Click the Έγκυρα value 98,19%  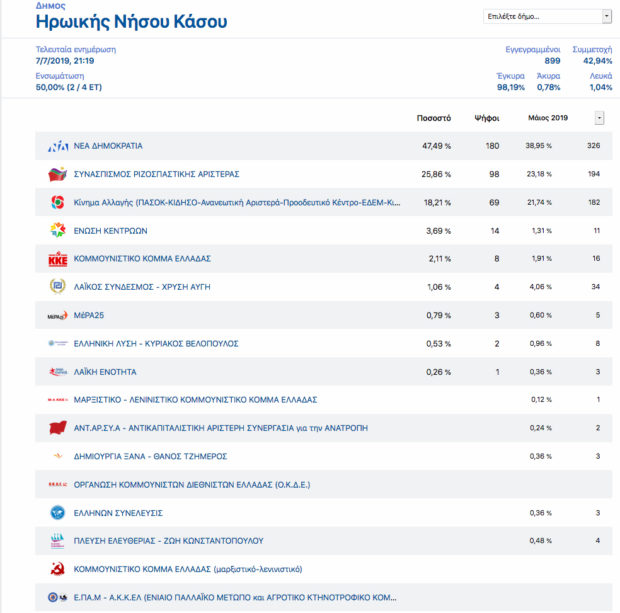point(510,87)
